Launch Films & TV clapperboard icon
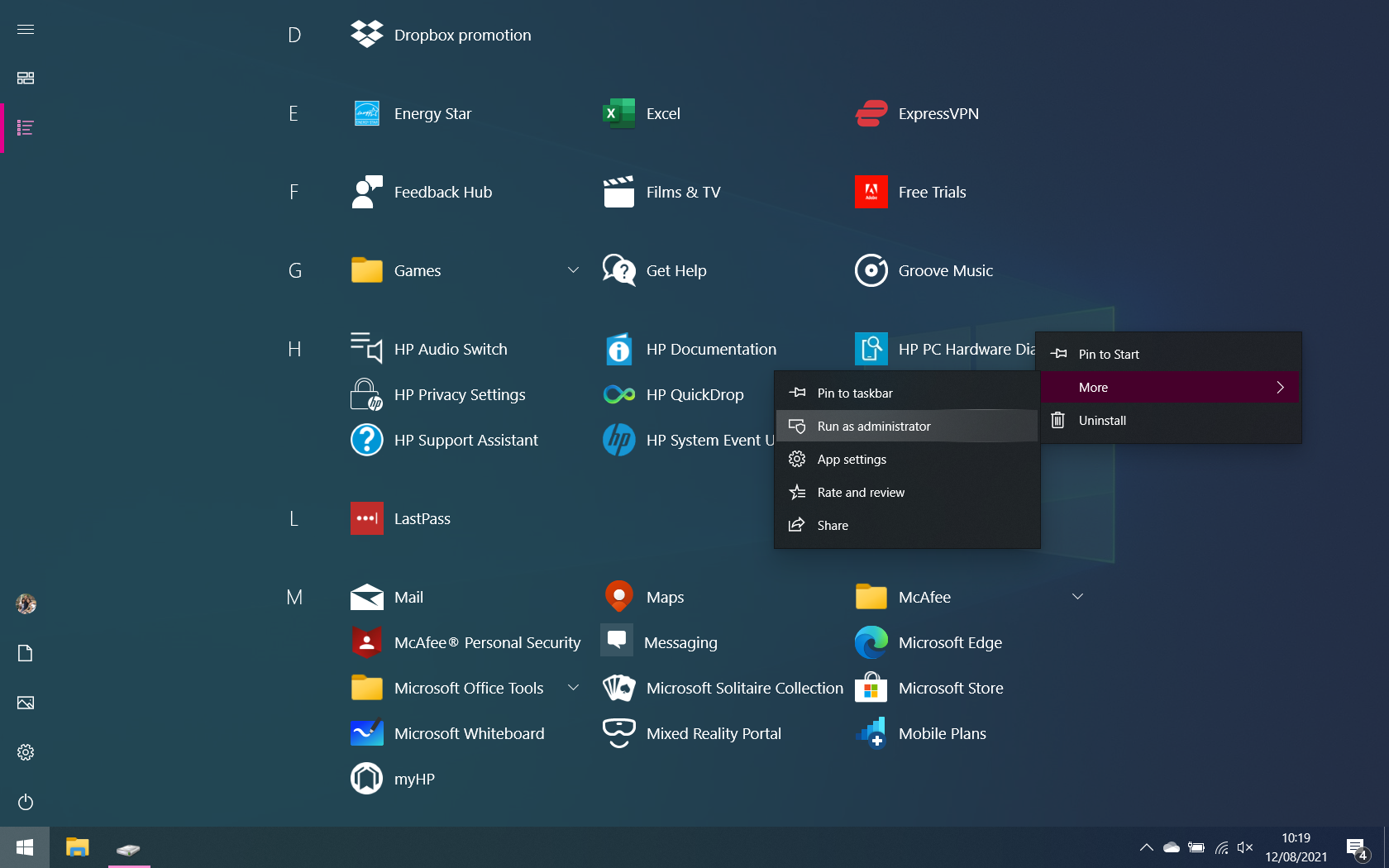Viewport: 1389px width, 868px height. (618, 192)
